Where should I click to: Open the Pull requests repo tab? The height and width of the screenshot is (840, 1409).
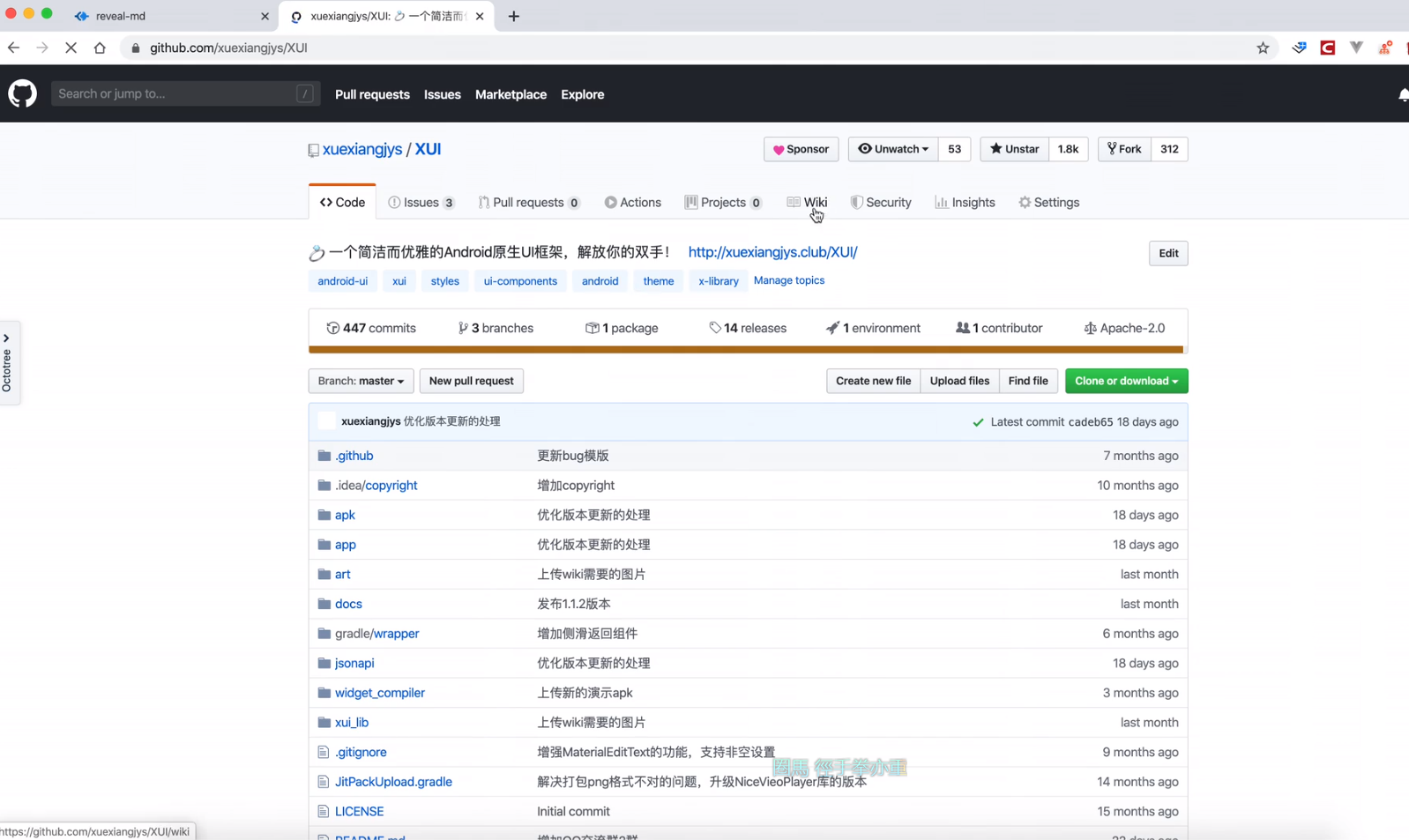(x=528, y=202)
